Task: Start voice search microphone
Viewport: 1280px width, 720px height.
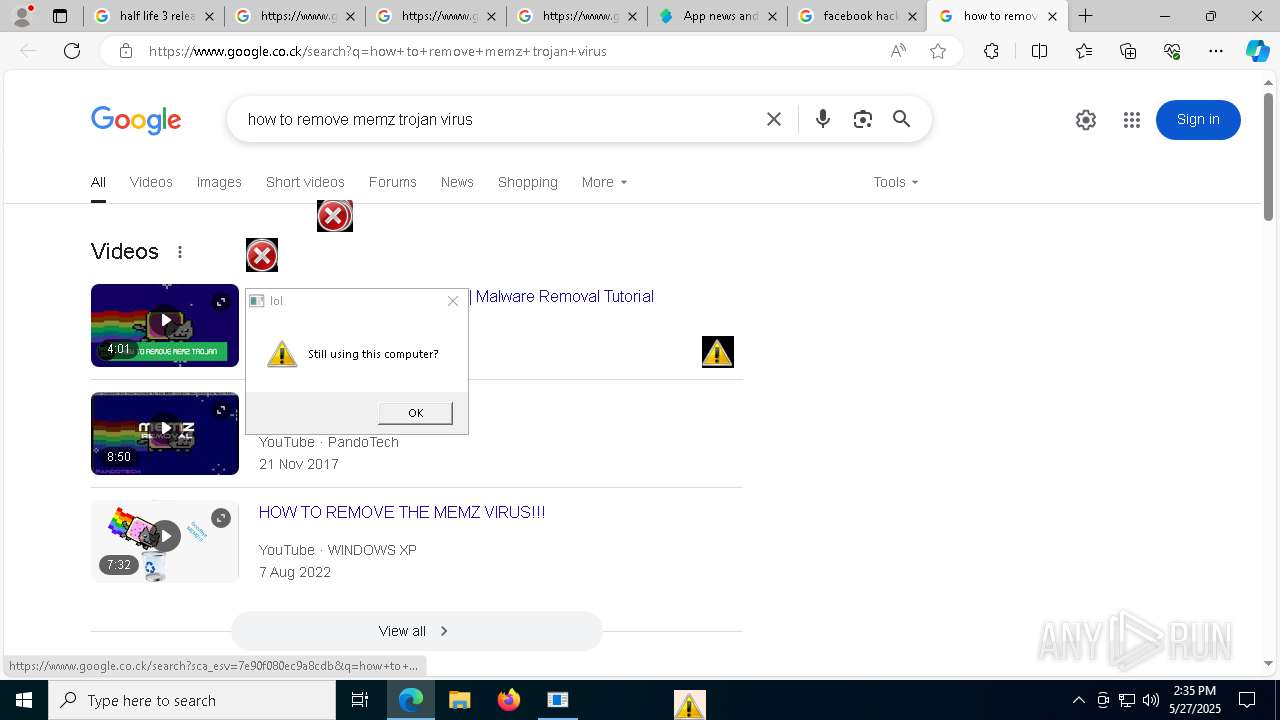Action: pyautogui.click(x=823, y=119)
